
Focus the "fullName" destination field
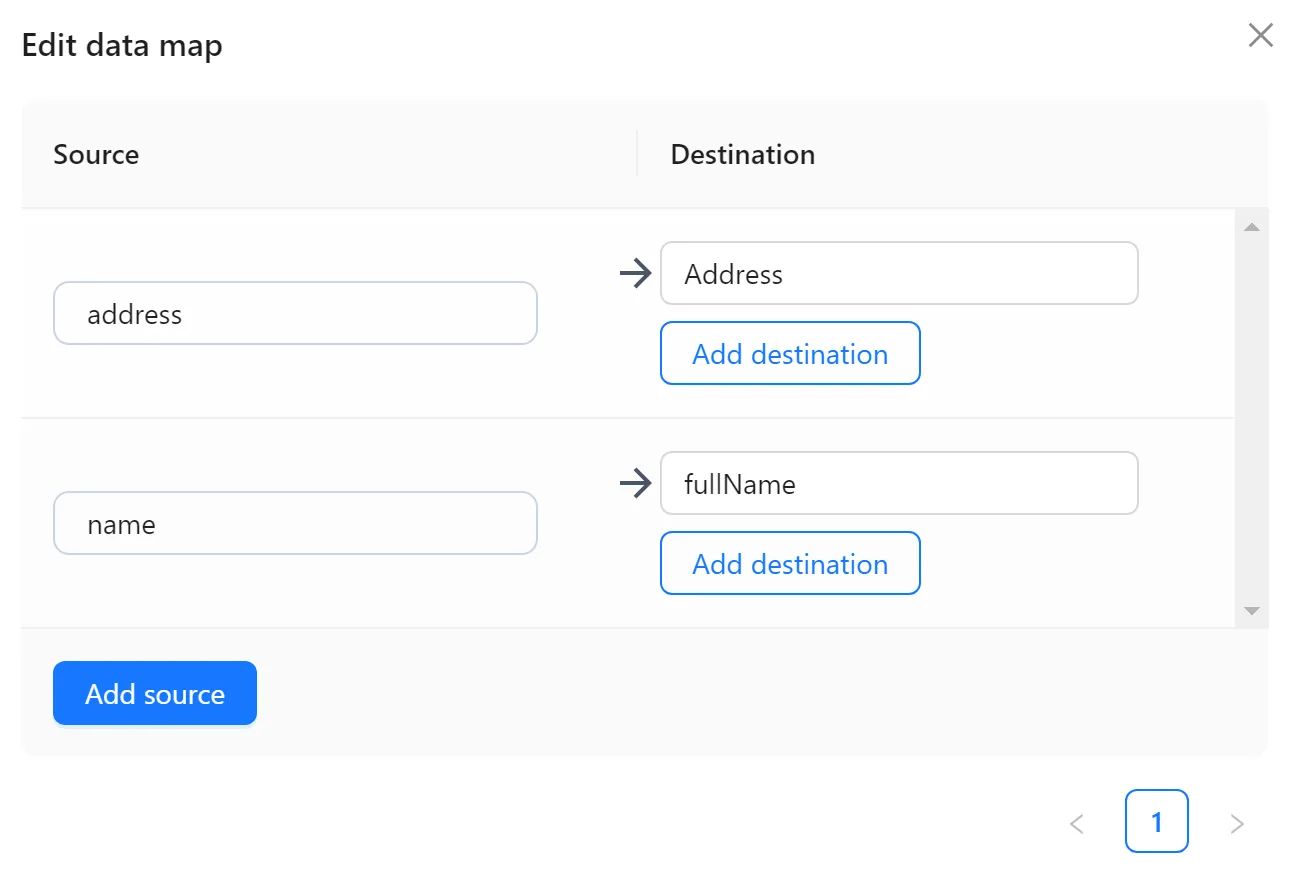coord(898,485)
